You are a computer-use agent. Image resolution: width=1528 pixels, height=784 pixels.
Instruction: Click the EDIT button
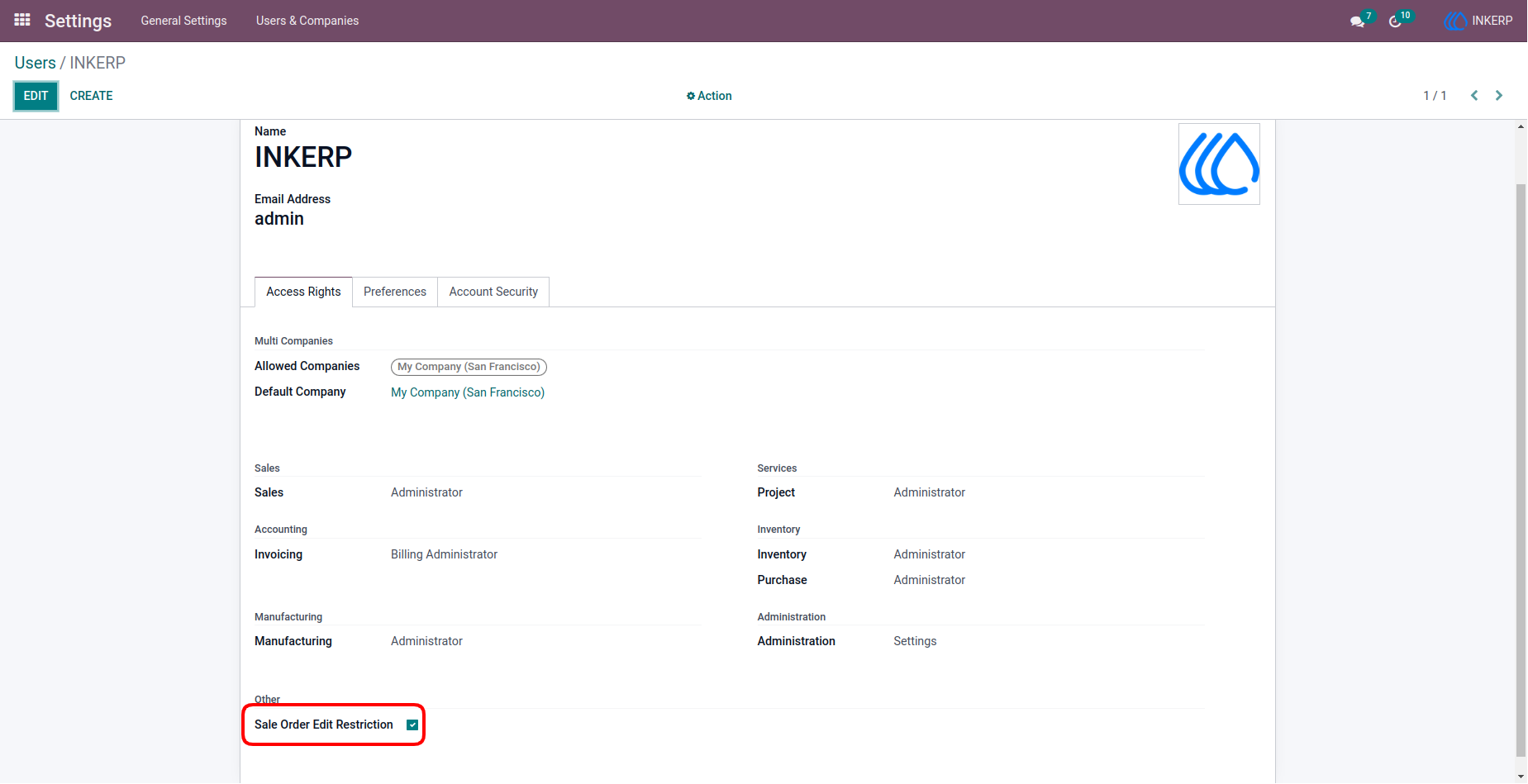coord(36,96)
